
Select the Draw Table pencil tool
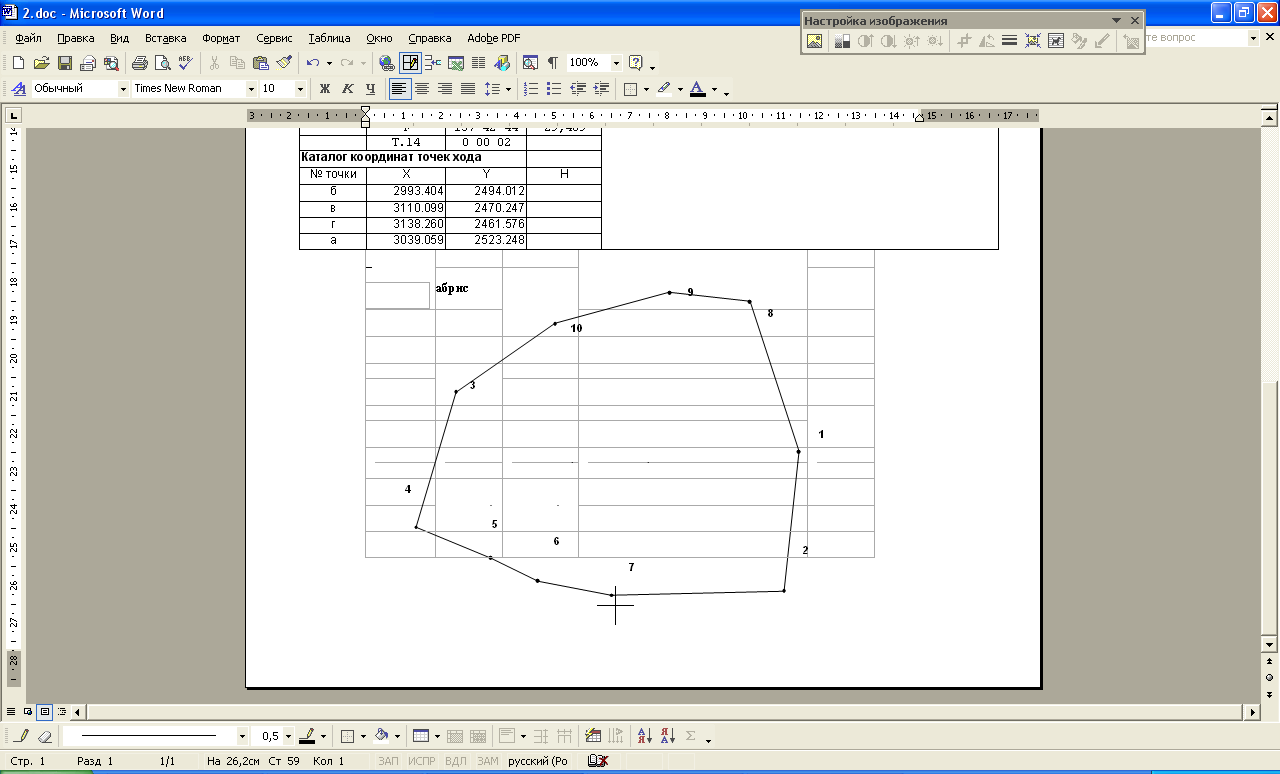click(x=22, y=736)
